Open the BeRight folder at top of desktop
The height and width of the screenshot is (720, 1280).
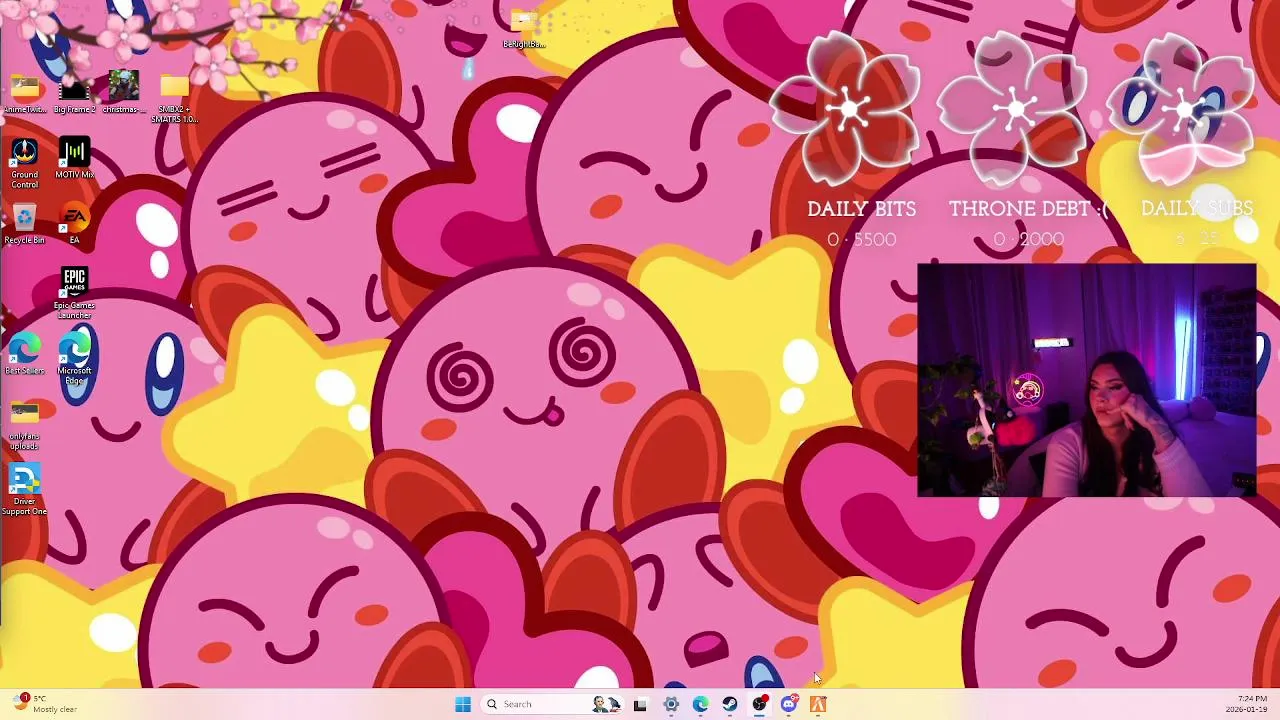pos(524,28)
